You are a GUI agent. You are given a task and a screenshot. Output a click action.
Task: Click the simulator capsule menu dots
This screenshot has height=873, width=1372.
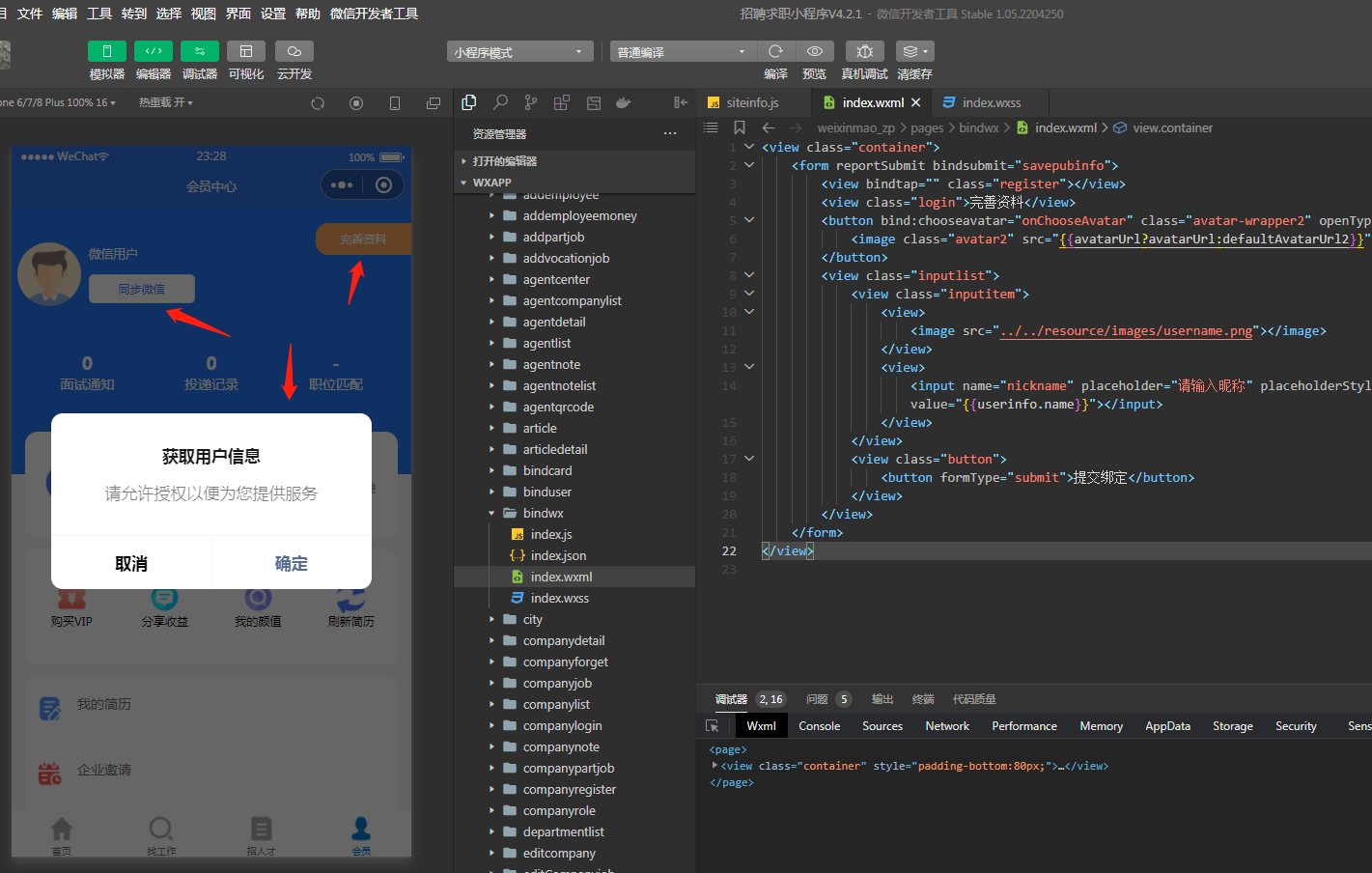pos(342,185)
